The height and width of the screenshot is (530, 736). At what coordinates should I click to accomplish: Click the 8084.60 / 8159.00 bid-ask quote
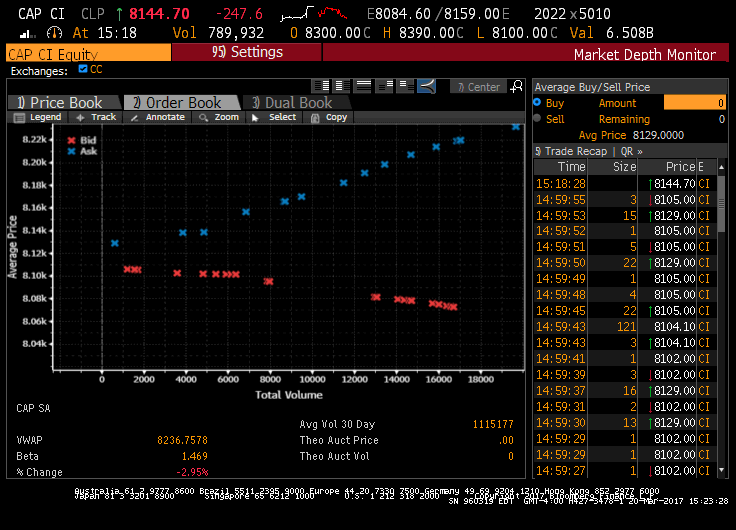(437, 14)
